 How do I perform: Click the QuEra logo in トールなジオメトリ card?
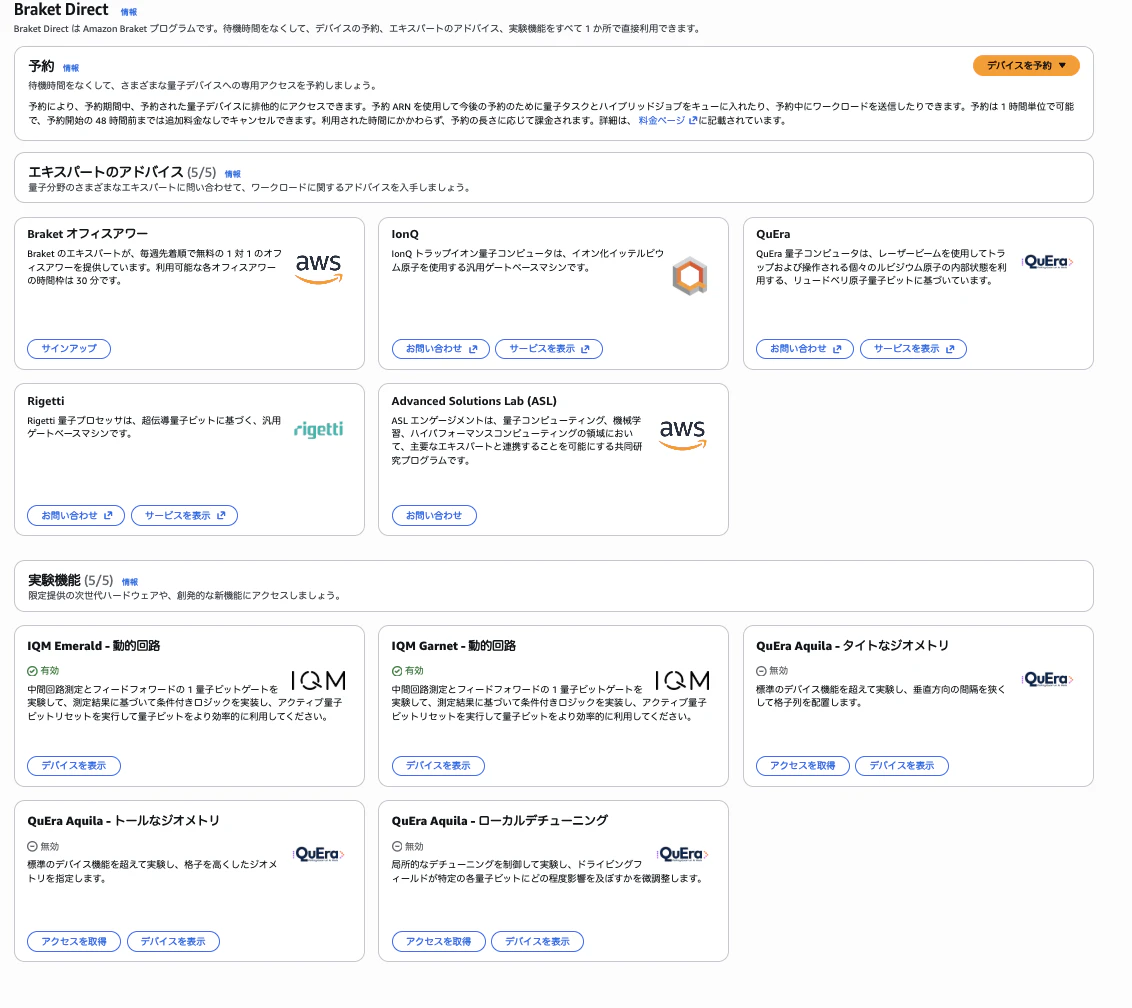(x=318, y=854)
